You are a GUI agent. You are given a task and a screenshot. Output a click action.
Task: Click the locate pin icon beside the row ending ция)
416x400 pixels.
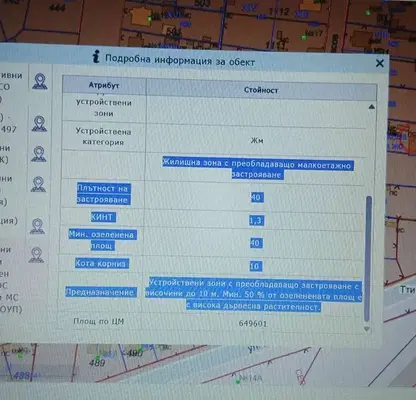point(37,226)
